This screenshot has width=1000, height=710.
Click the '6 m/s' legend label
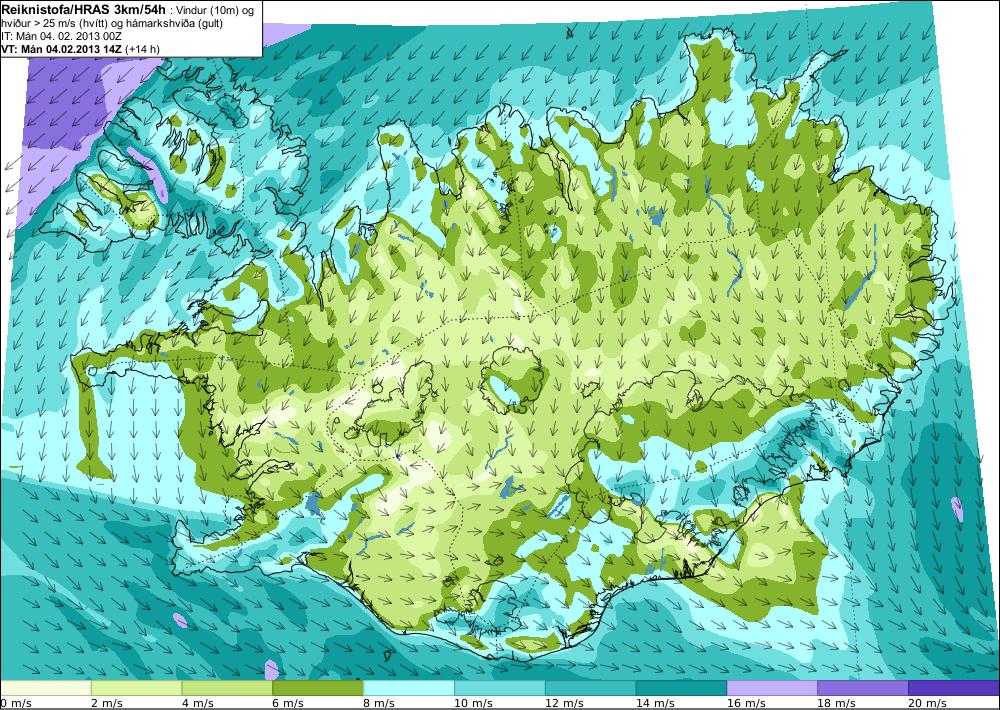(x=288, y=703)
